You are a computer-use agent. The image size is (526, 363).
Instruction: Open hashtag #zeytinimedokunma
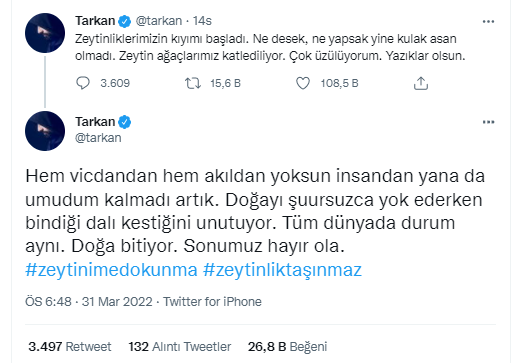coord(111,270)
